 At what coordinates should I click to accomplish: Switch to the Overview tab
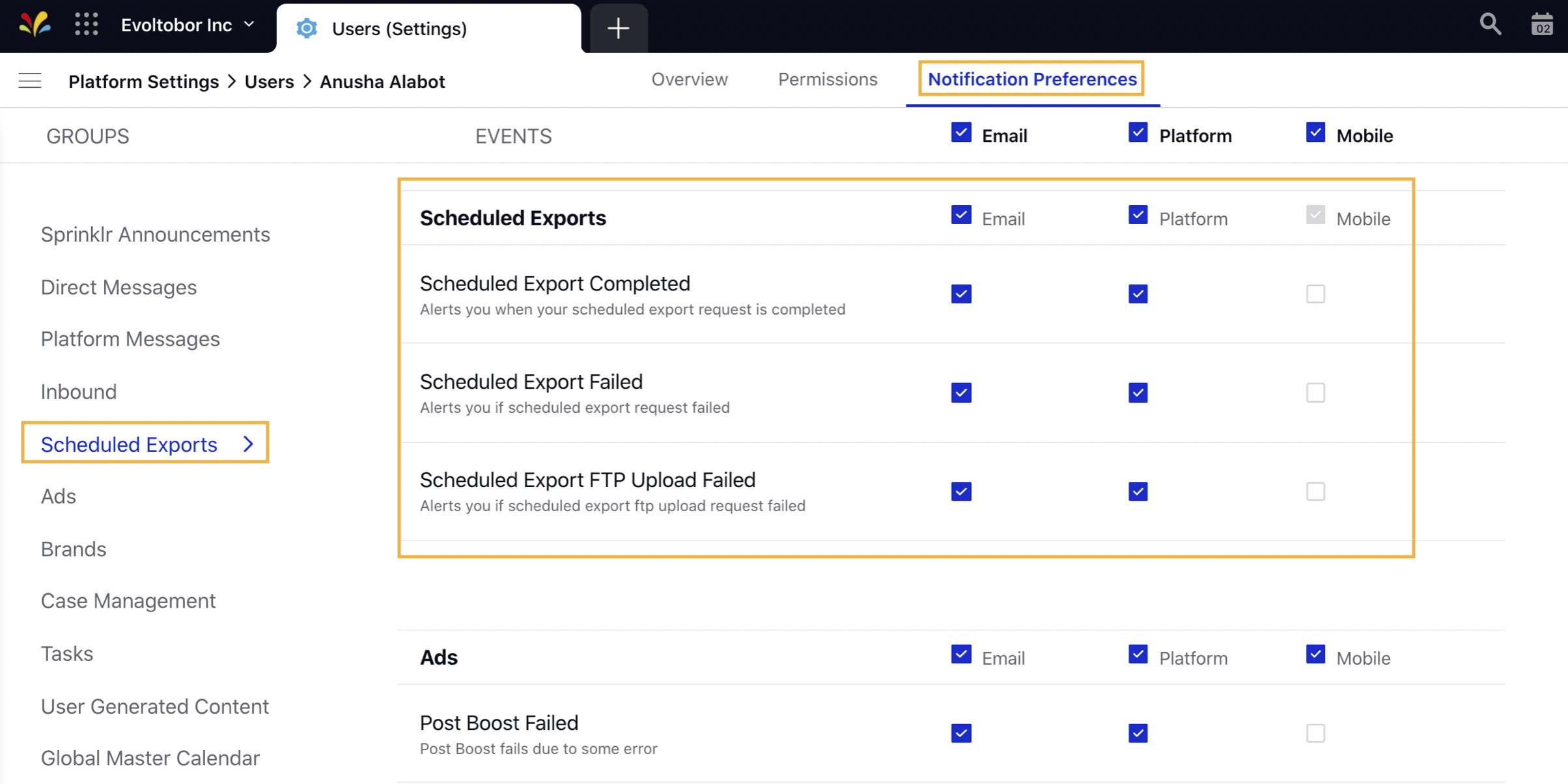pos(689,80)
